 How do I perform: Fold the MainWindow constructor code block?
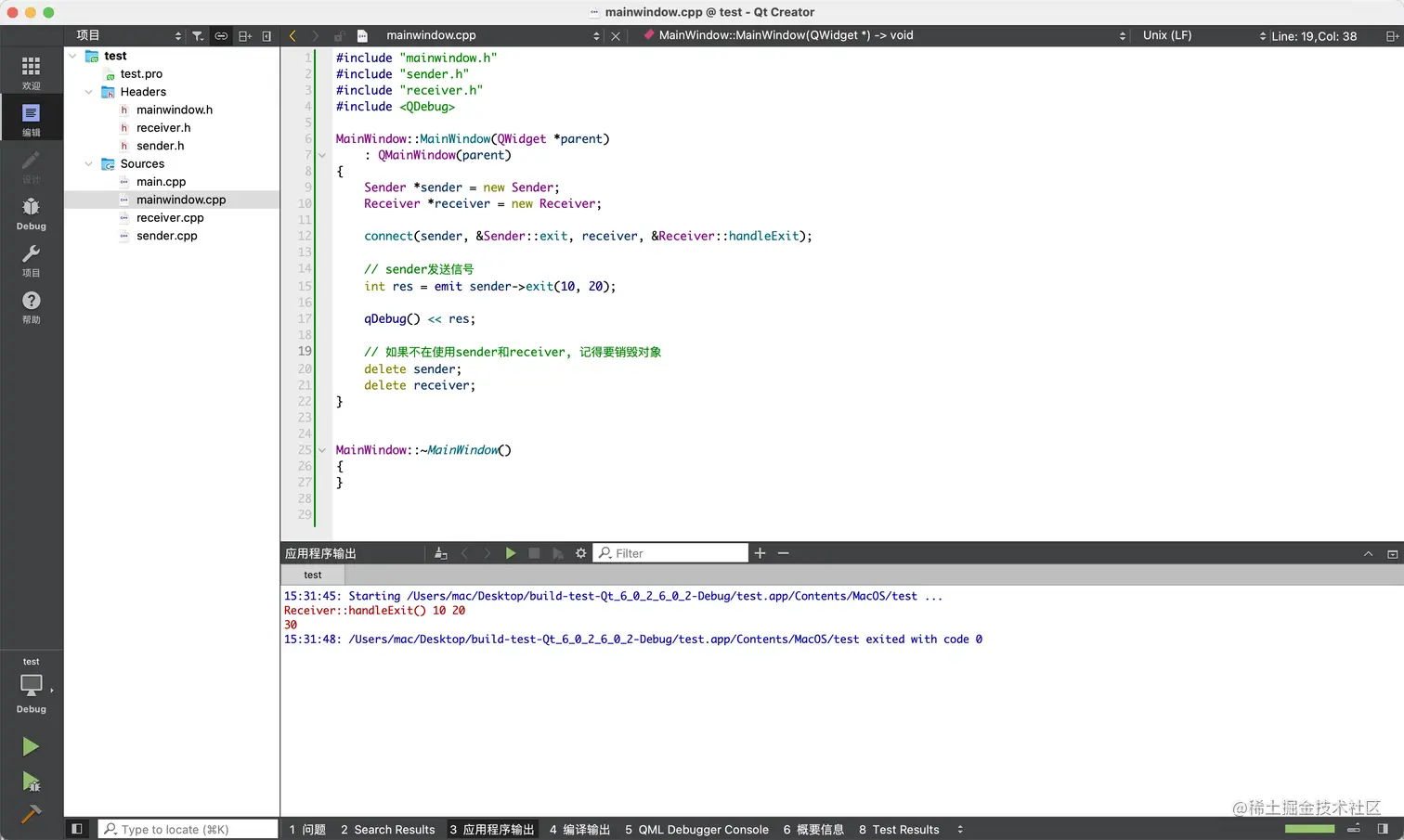click(x=322, y=155)
